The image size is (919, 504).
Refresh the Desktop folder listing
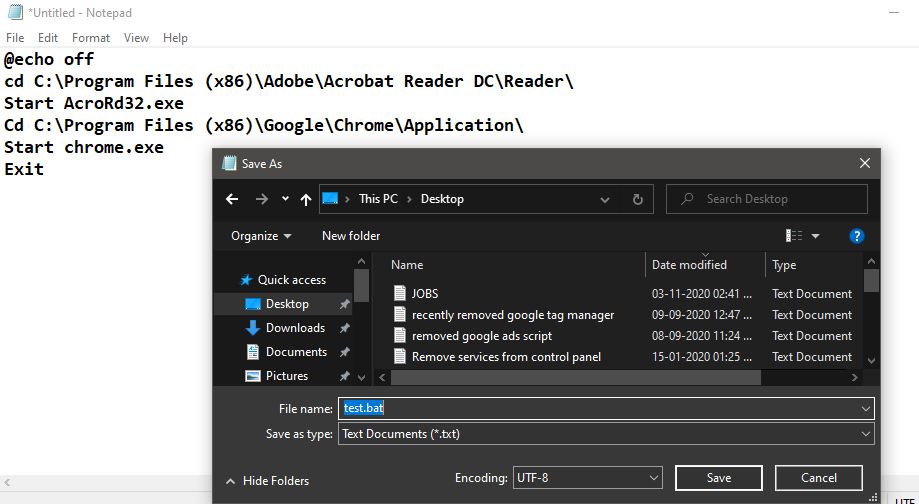[638, 199]
